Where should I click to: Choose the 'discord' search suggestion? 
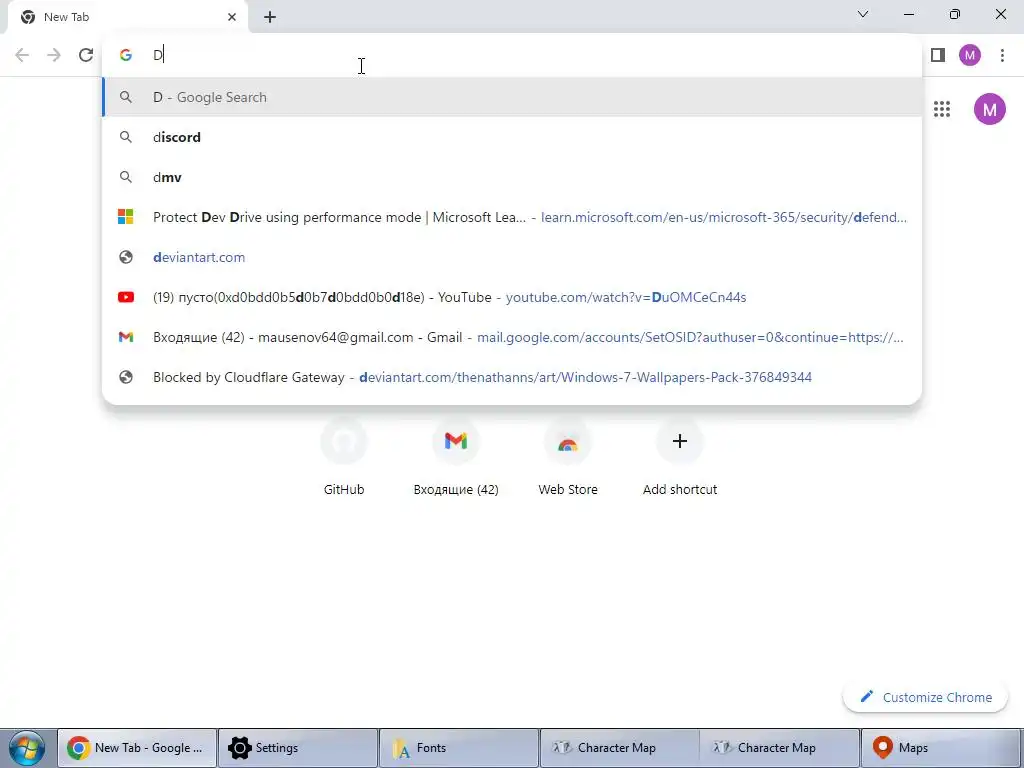click(512, 137)
